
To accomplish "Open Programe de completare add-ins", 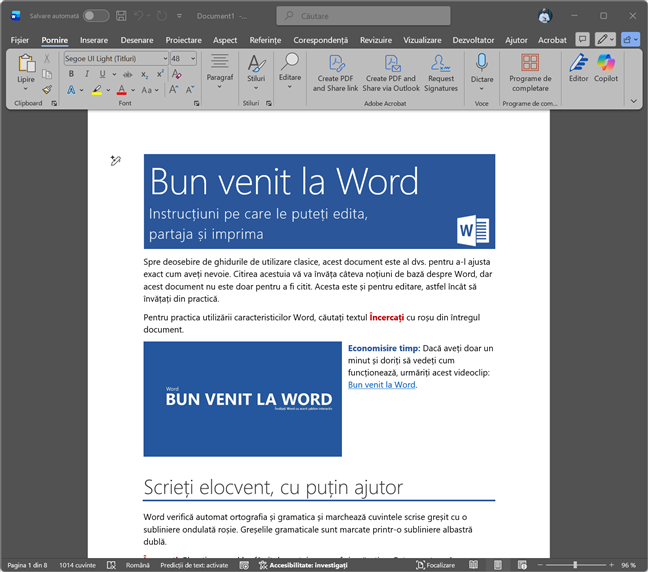I will 530,73.
